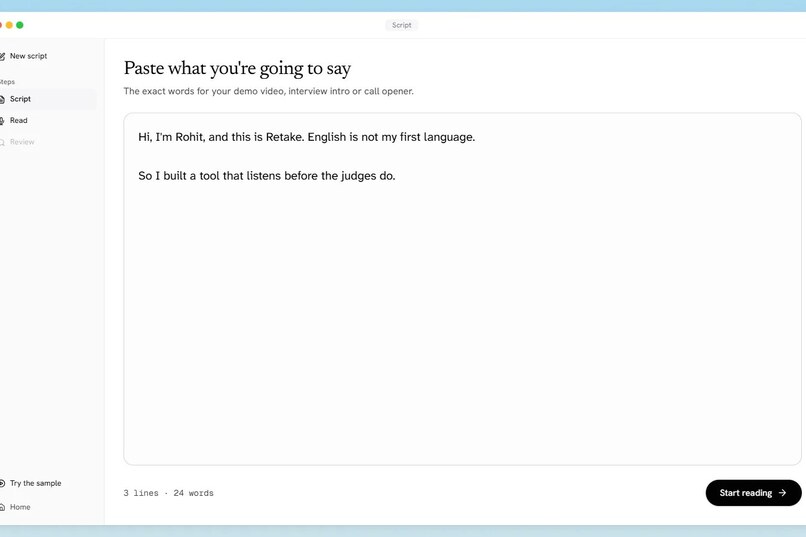Click the New script pencil icon
The image size is (806, 537).
pos(2,56)
